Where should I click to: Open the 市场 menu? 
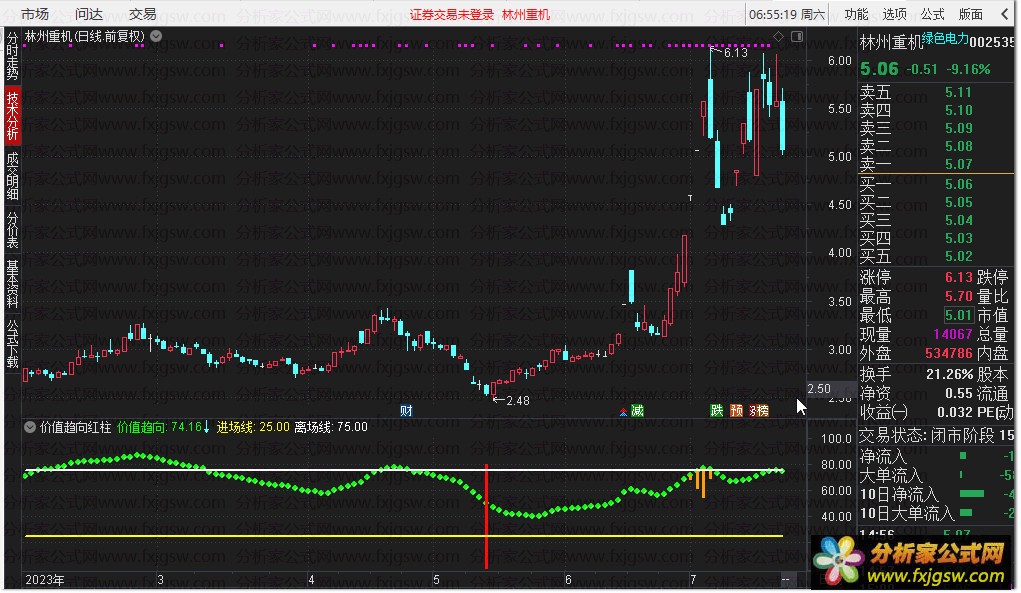click(35, 14)
